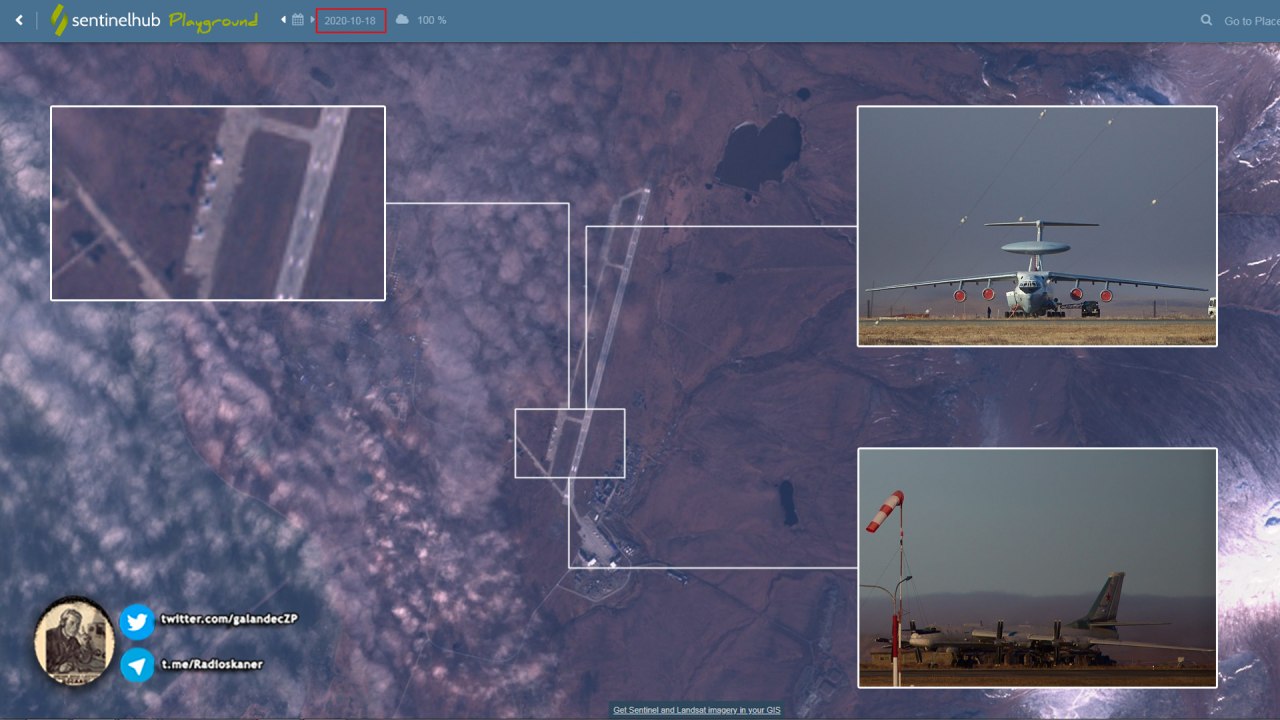Screen dimensions: 1280x720
Task: Click the search magnifier icon
Action: click(x=1207, y=20)
